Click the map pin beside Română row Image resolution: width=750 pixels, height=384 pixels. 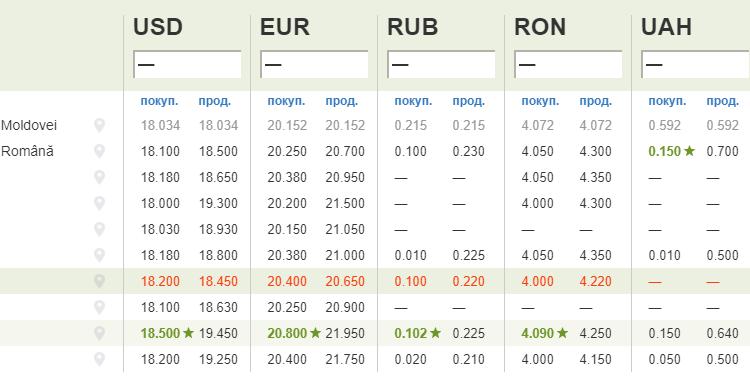(99, 152)
